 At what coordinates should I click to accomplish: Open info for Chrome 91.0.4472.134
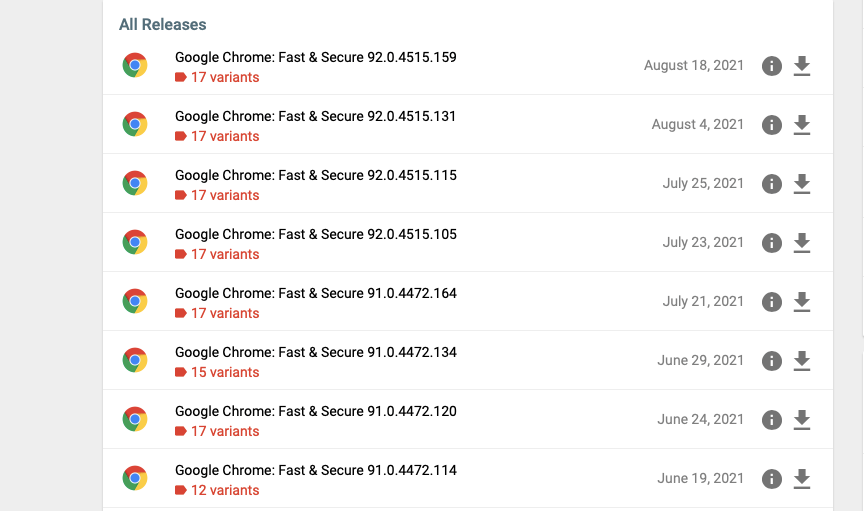click(771, 361)
